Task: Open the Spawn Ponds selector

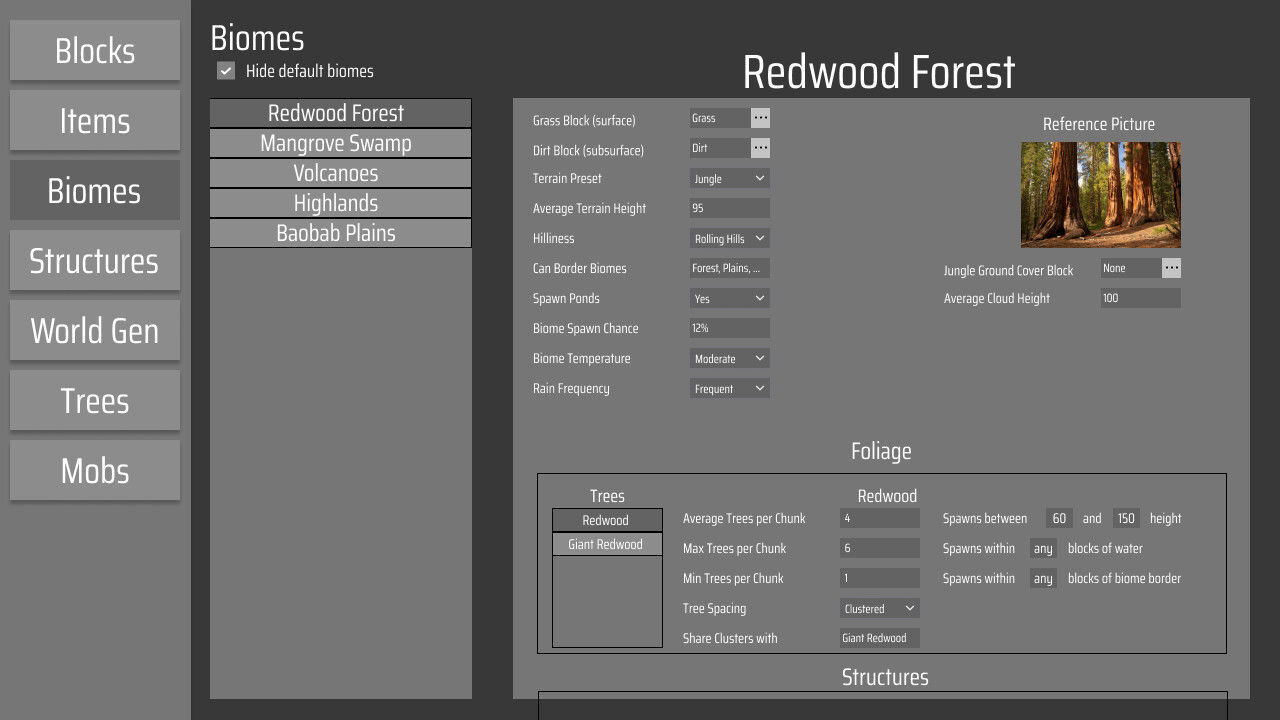Action: [x=729, y=298]
